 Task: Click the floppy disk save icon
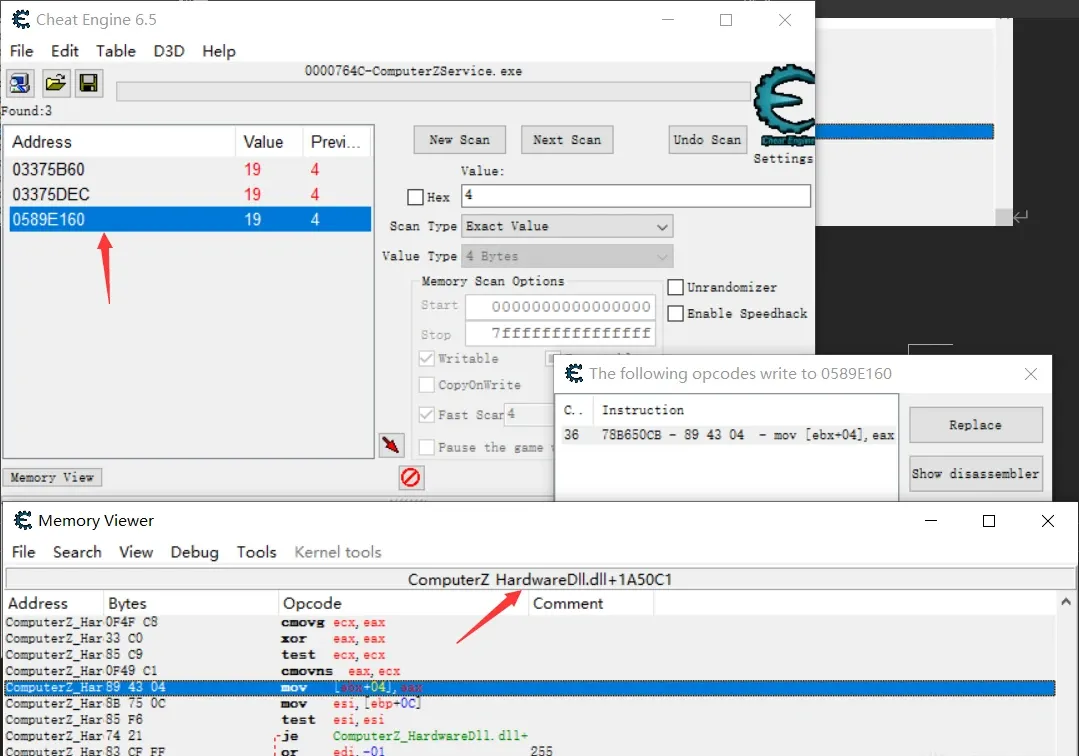coord(89,84)
